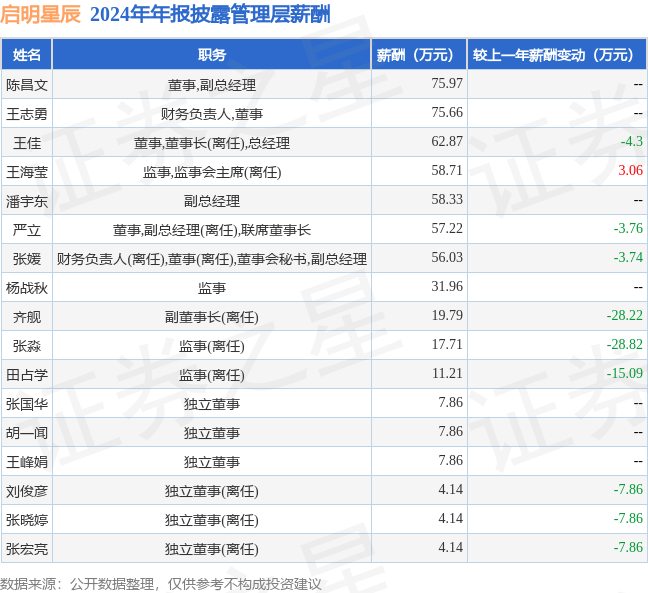Viewport: 648px width, 593px height.
Task: Click 张宏亮's salary change value -7.86
Action: pos(628,547)
